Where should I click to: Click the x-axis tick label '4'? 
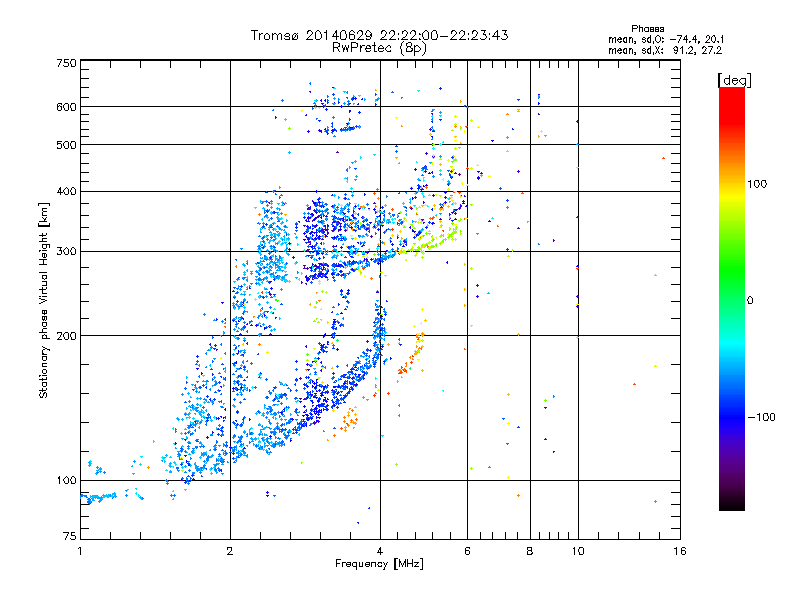(x=380, y=551)
